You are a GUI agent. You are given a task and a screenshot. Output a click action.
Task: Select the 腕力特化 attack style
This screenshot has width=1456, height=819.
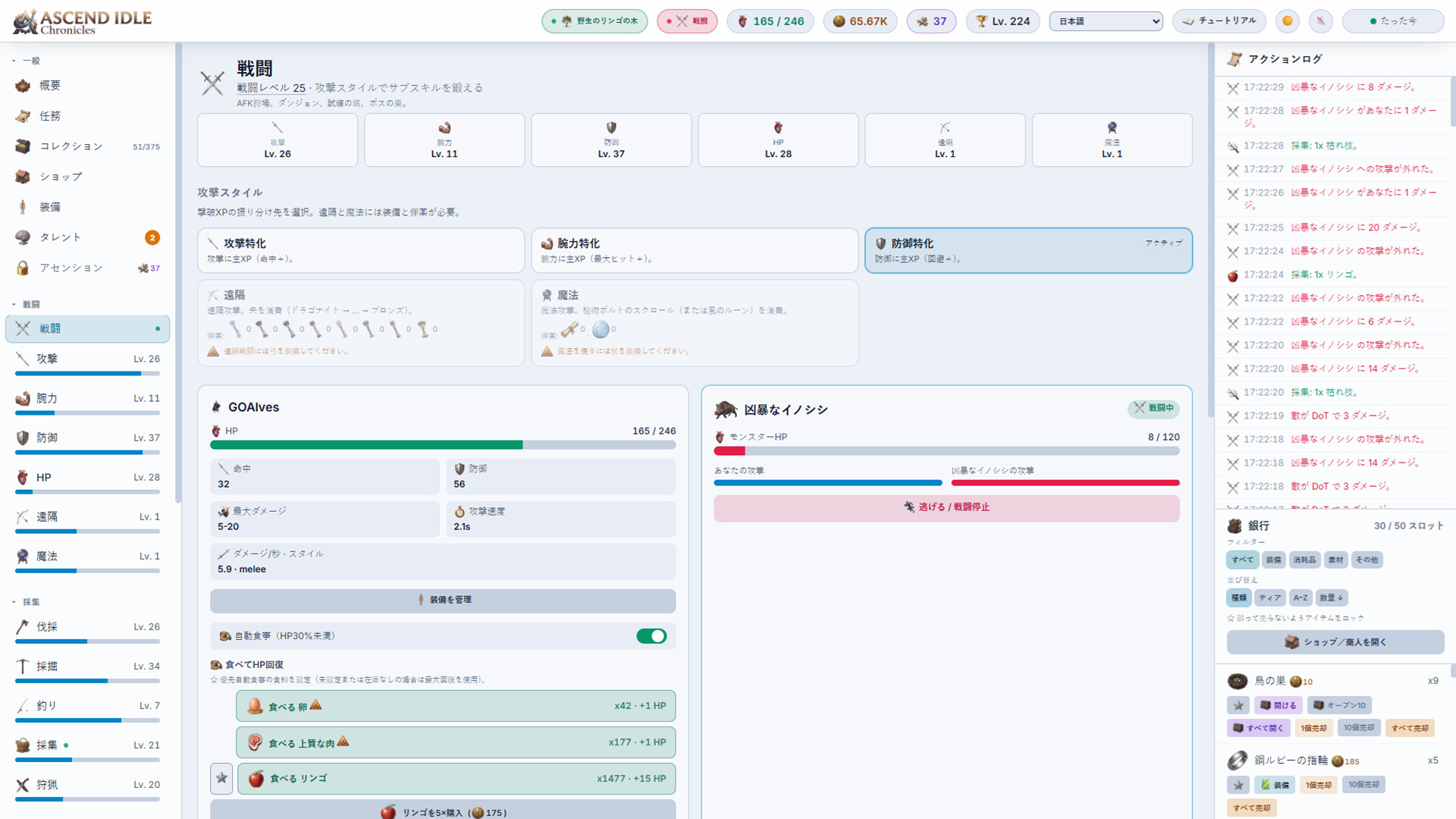click(695, 250)
